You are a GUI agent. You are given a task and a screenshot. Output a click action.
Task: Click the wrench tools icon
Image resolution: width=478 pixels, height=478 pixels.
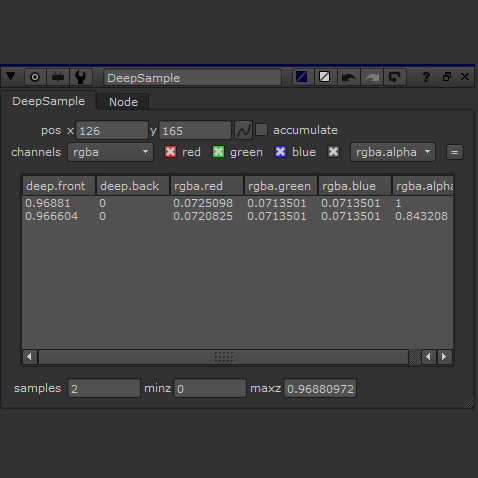pyautogui.click(x=81, y=77)
